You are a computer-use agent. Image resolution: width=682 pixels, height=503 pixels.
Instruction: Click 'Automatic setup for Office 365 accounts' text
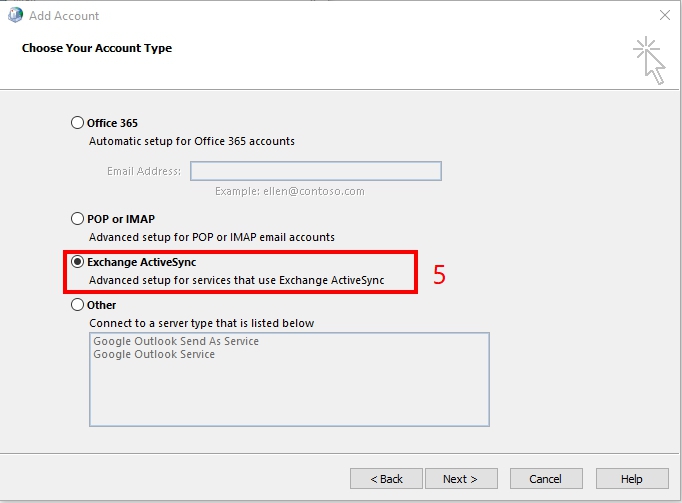click(x=192, y=141)
